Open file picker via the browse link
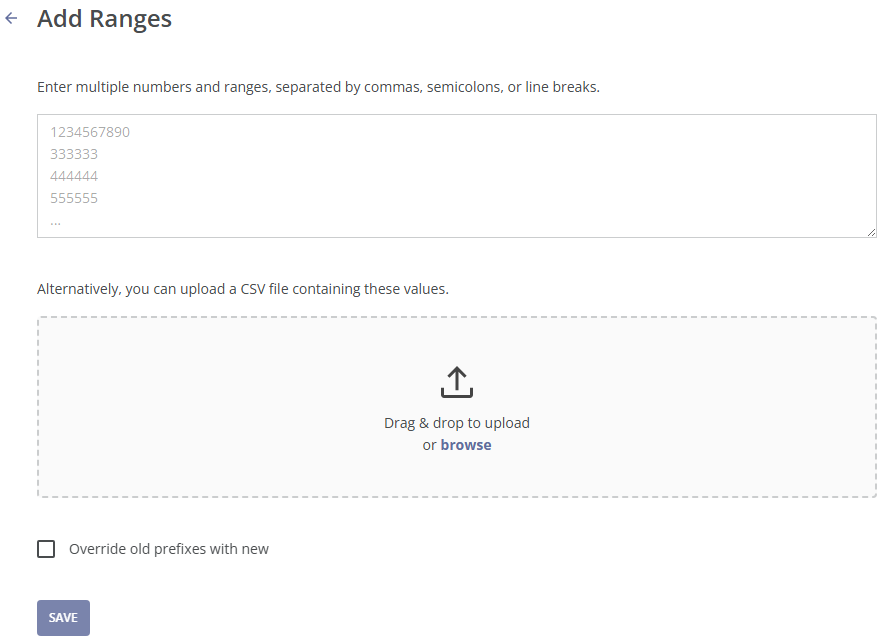 (465, 444)
